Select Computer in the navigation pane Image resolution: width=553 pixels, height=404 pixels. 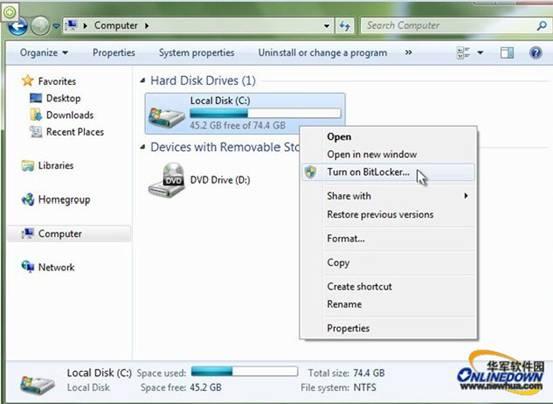60,234
